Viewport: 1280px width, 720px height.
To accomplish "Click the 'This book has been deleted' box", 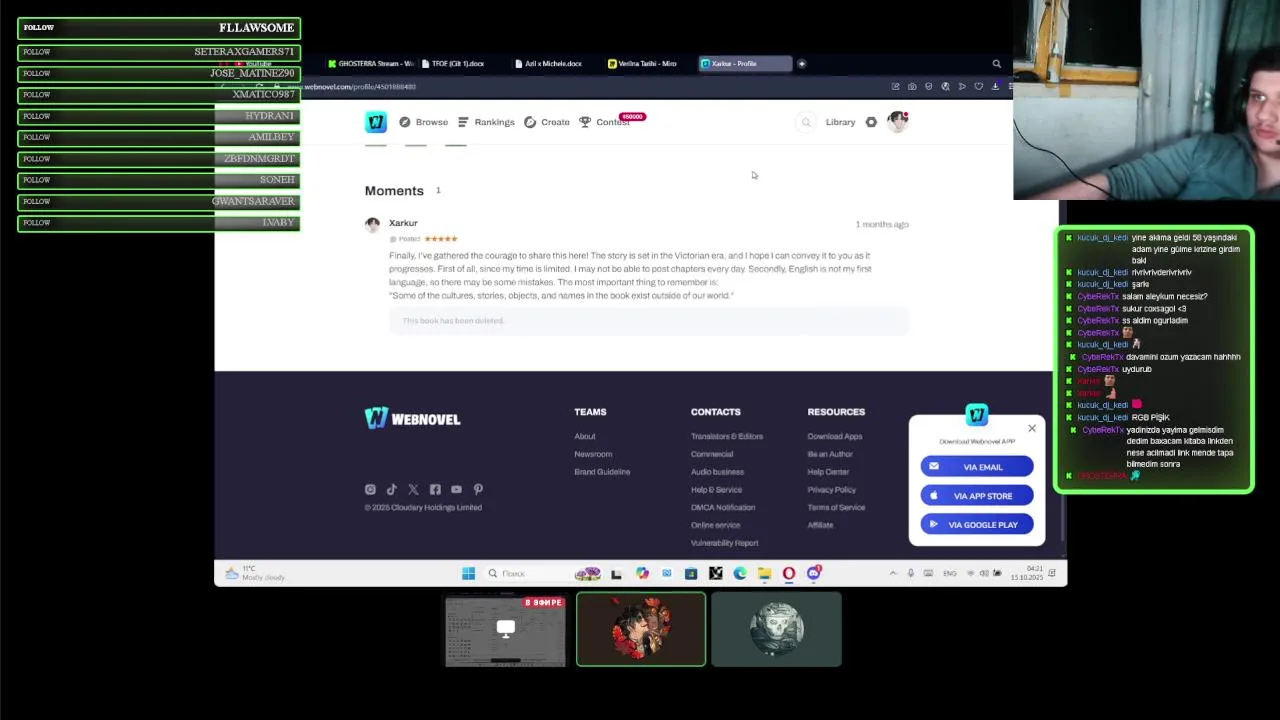I will 648,321.
